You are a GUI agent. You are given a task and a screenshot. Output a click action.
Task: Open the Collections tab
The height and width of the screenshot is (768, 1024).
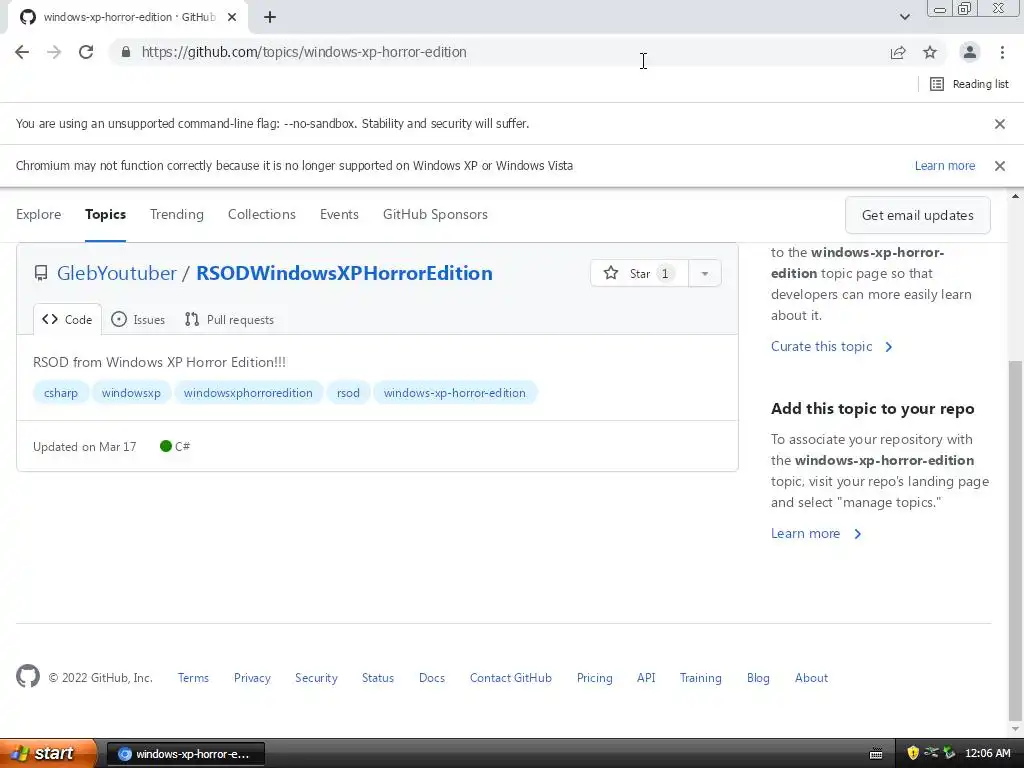pyautogui.click(x=262, y=214)
